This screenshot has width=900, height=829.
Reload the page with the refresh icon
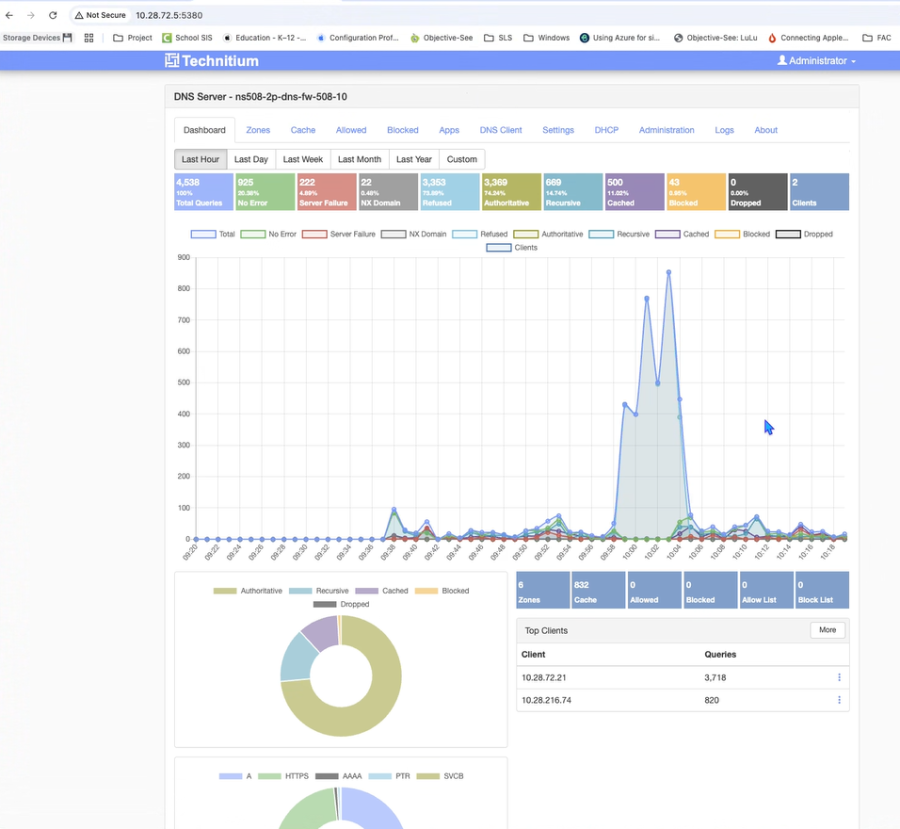coord(53,15)
